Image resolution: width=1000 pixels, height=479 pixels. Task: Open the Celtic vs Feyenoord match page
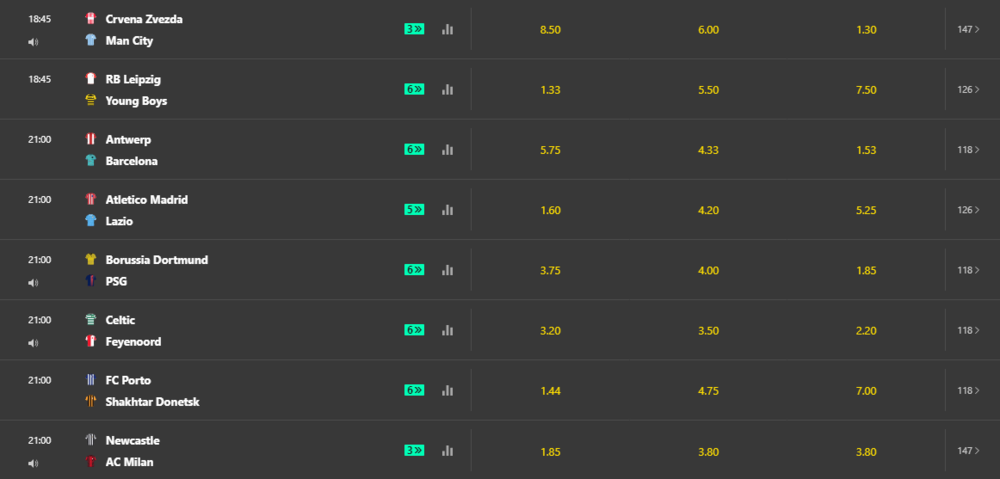coord(135,330)
